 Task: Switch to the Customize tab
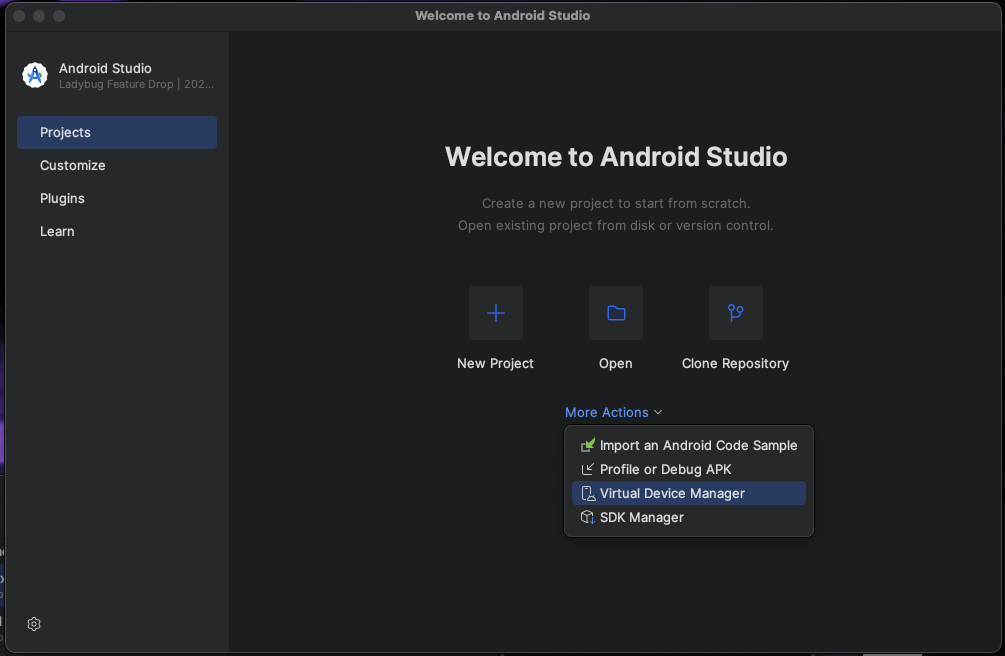click(x=117, y=165)
